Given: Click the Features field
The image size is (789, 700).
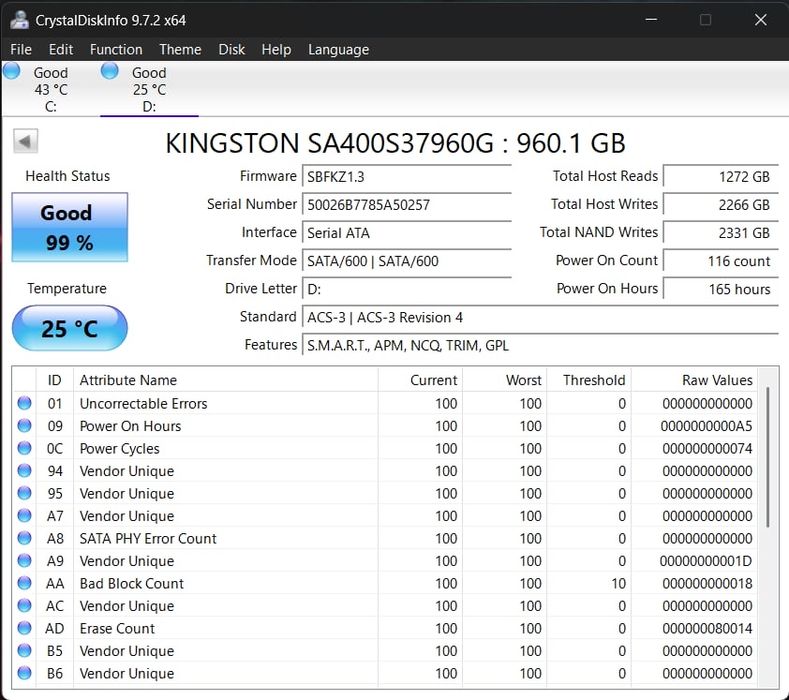Looking at the screenshot, I should [540, 346].
